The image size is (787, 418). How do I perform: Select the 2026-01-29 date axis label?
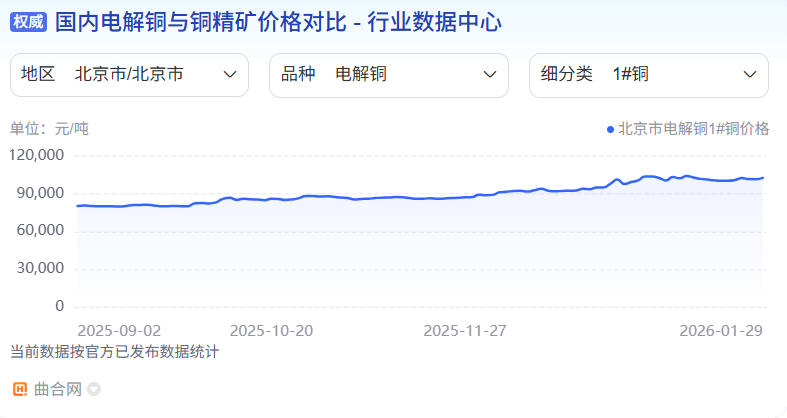coord(720,330)
